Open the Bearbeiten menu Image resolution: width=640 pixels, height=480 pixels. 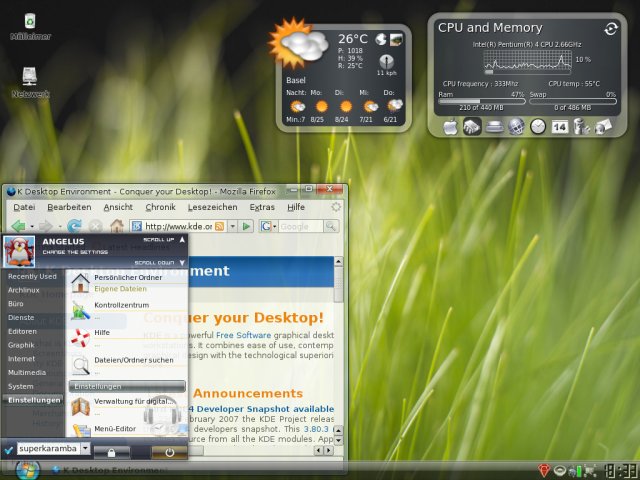click(x=69, y=207)
